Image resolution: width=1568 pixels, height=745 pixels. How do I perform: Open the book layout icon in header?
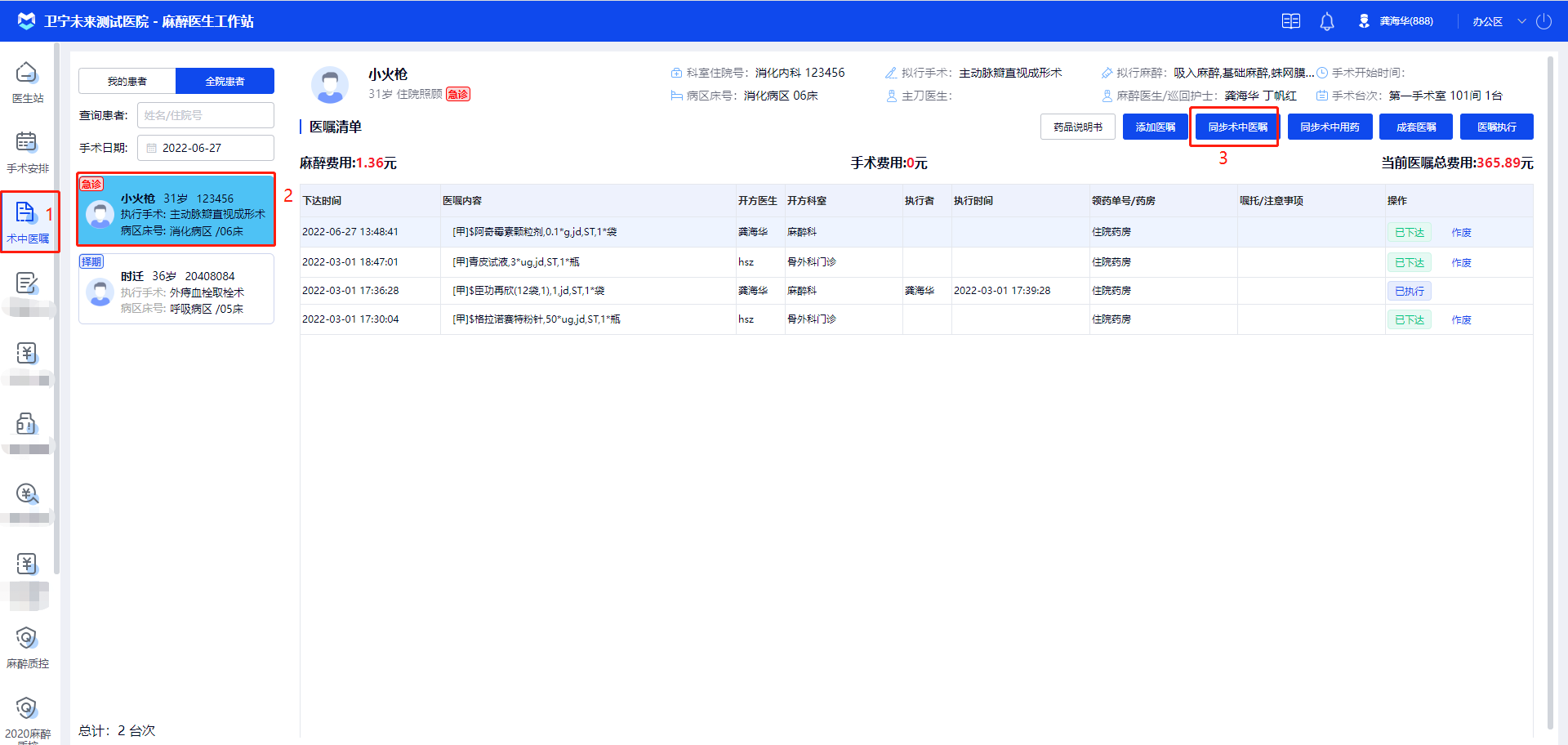[1291, 21]
